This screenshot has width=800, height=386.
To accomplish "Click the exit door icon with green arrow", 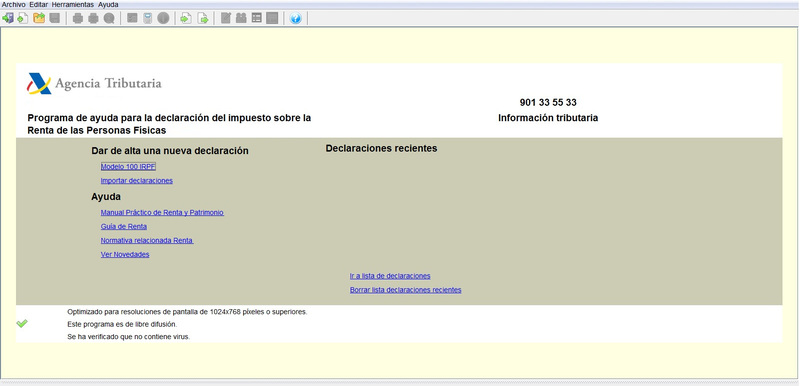I will pos(8,18).
